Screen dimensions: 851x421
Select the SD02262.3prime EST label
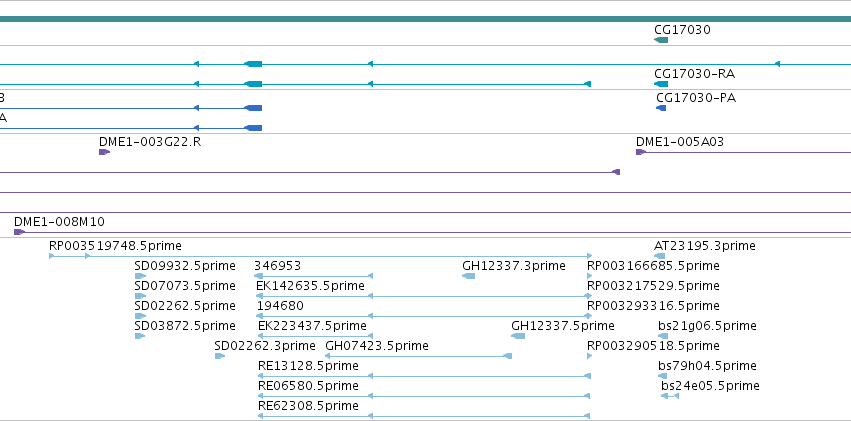[265, 346]
